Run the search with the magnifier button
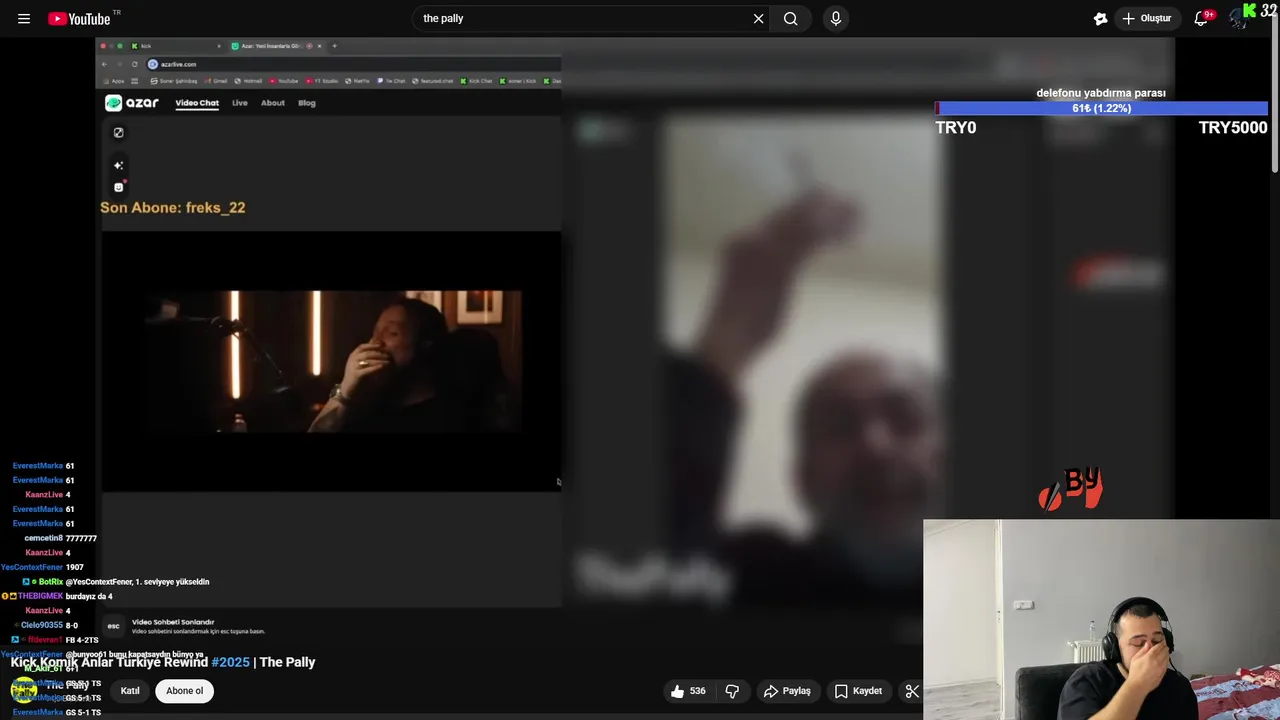The height and width of the screenshot is (720, 1280). pos(790,18)
